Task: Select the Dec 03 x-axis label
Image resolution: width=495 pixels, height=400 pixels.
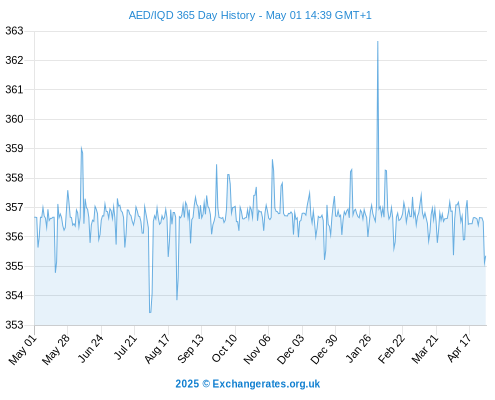Action: pyautogui.click(x=290, y=349)
